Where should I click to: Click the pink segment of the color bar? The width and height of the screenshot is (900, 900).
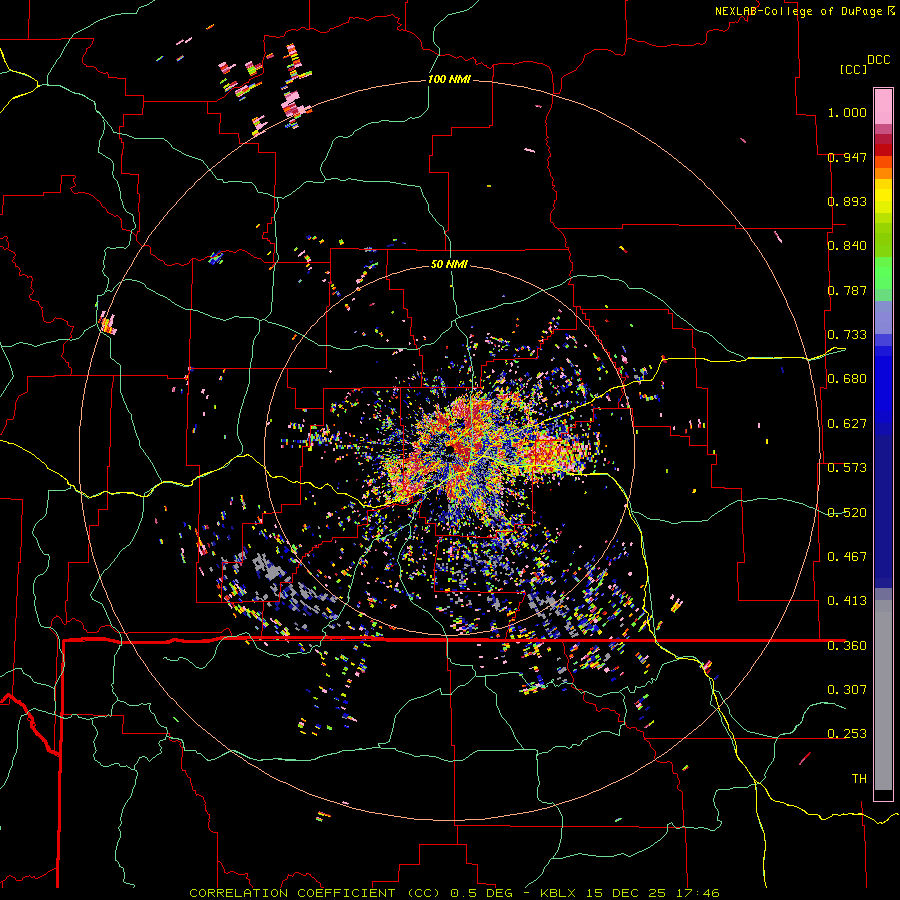[x=883, y=107]
